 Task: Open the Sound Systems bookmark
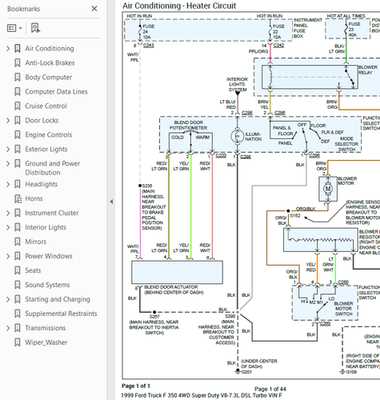click(48, 285)
